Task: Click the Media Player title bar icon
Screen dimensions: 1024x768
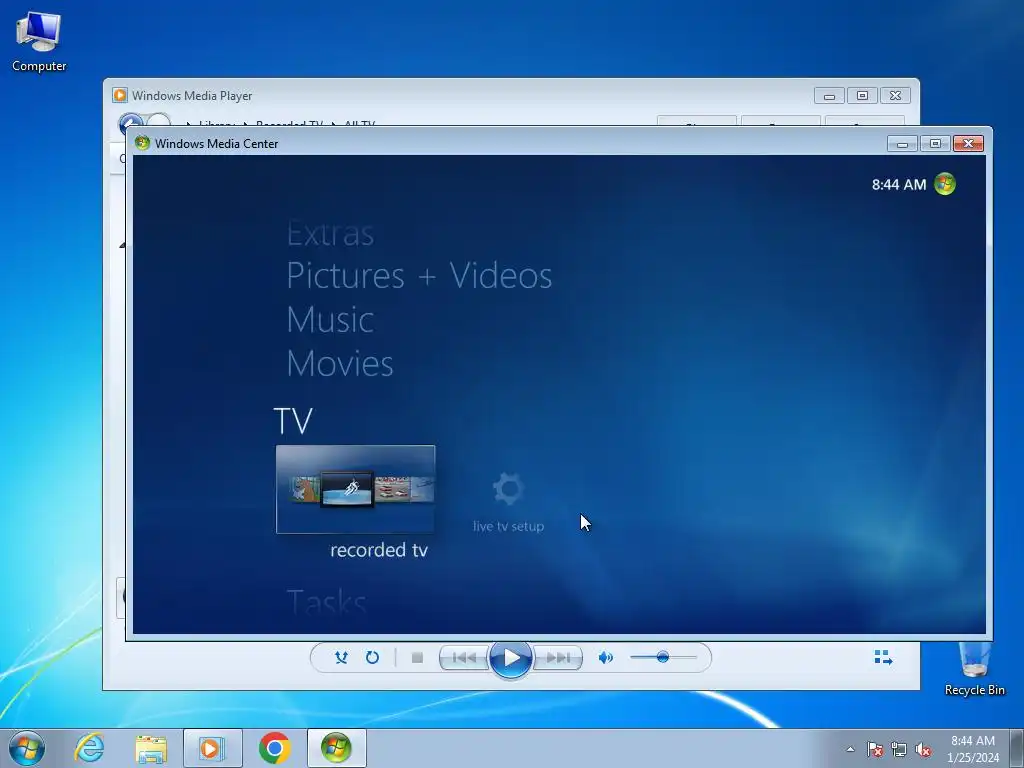Action: pyautogui.click(x=120, y=95)
